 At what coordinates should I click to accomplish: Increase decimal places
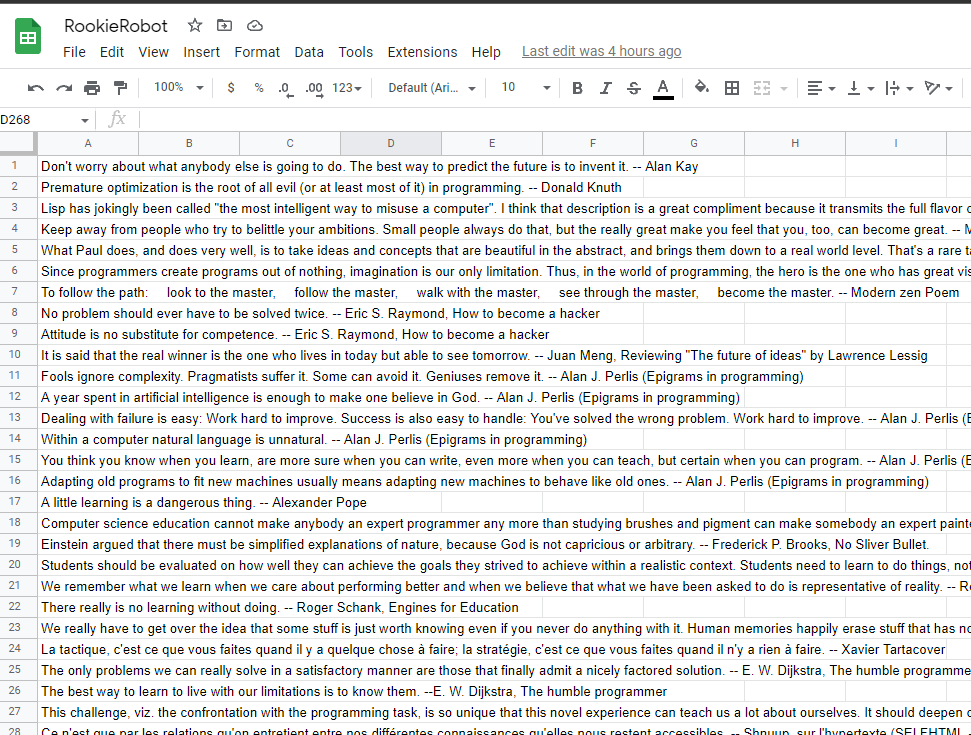pyautogui.click(x=314, y=88)
